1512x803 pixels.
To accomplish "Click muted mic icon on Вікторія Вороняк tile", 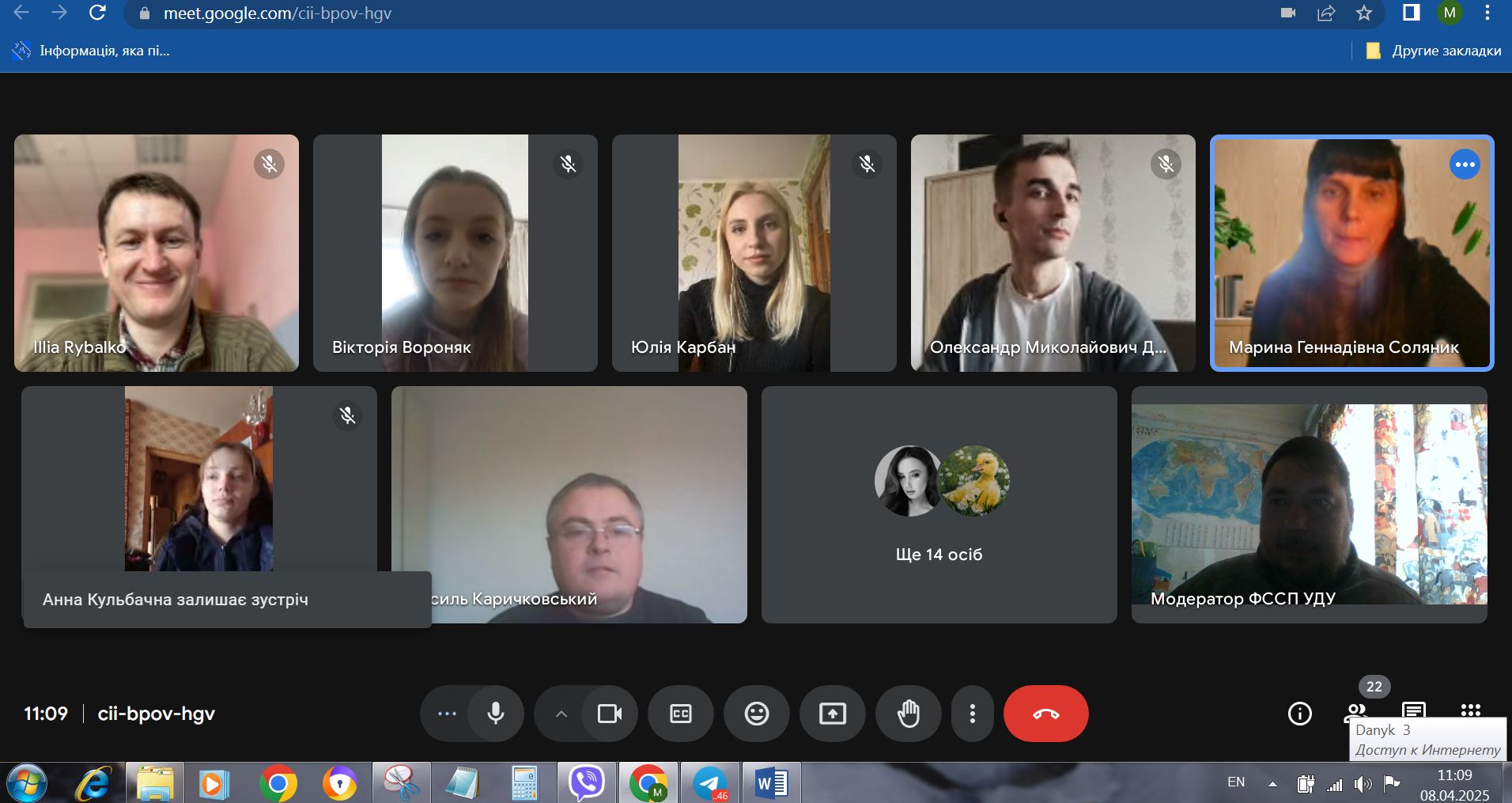I will pos(569,164).
